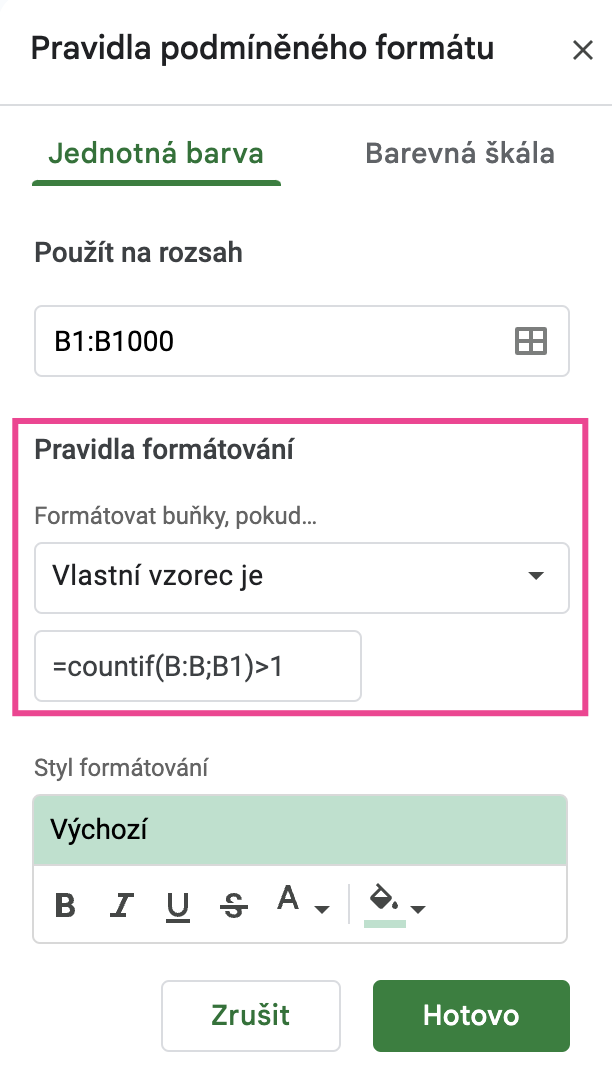The width and height of the screenshot is (612, 1086).
Task: Open the Vlastní vzorec je condition dropdown
Action: 302,578
